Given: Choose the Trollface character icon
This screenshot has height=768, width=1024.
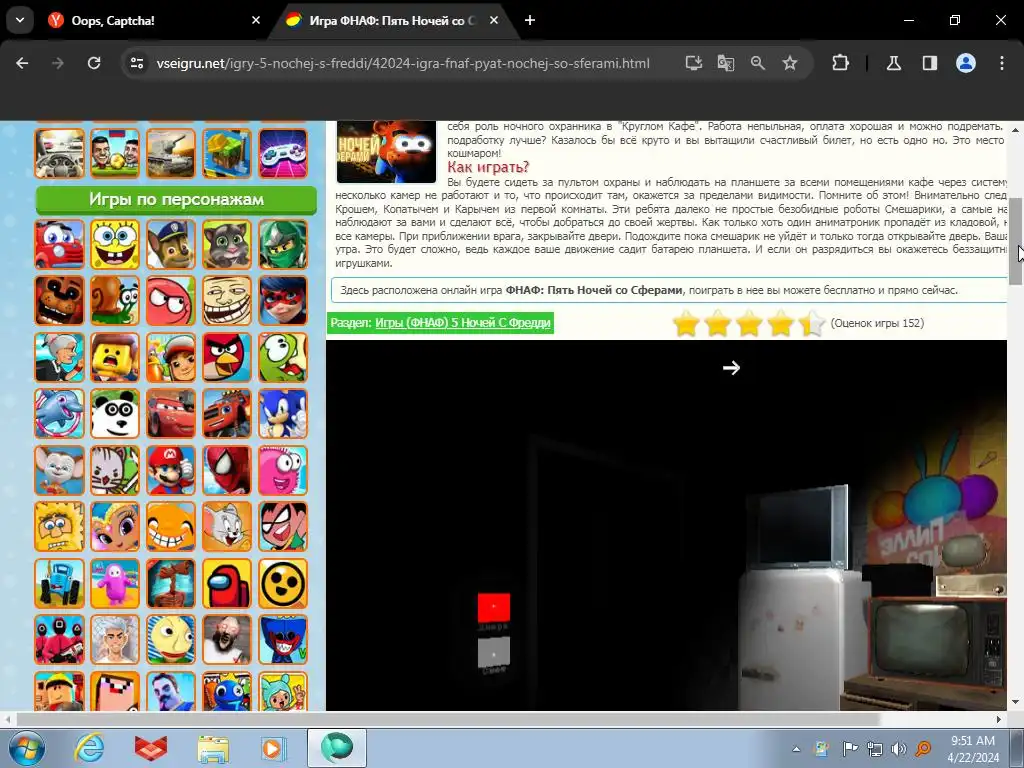Looking at the screenshot, I should tap(227, 300).
